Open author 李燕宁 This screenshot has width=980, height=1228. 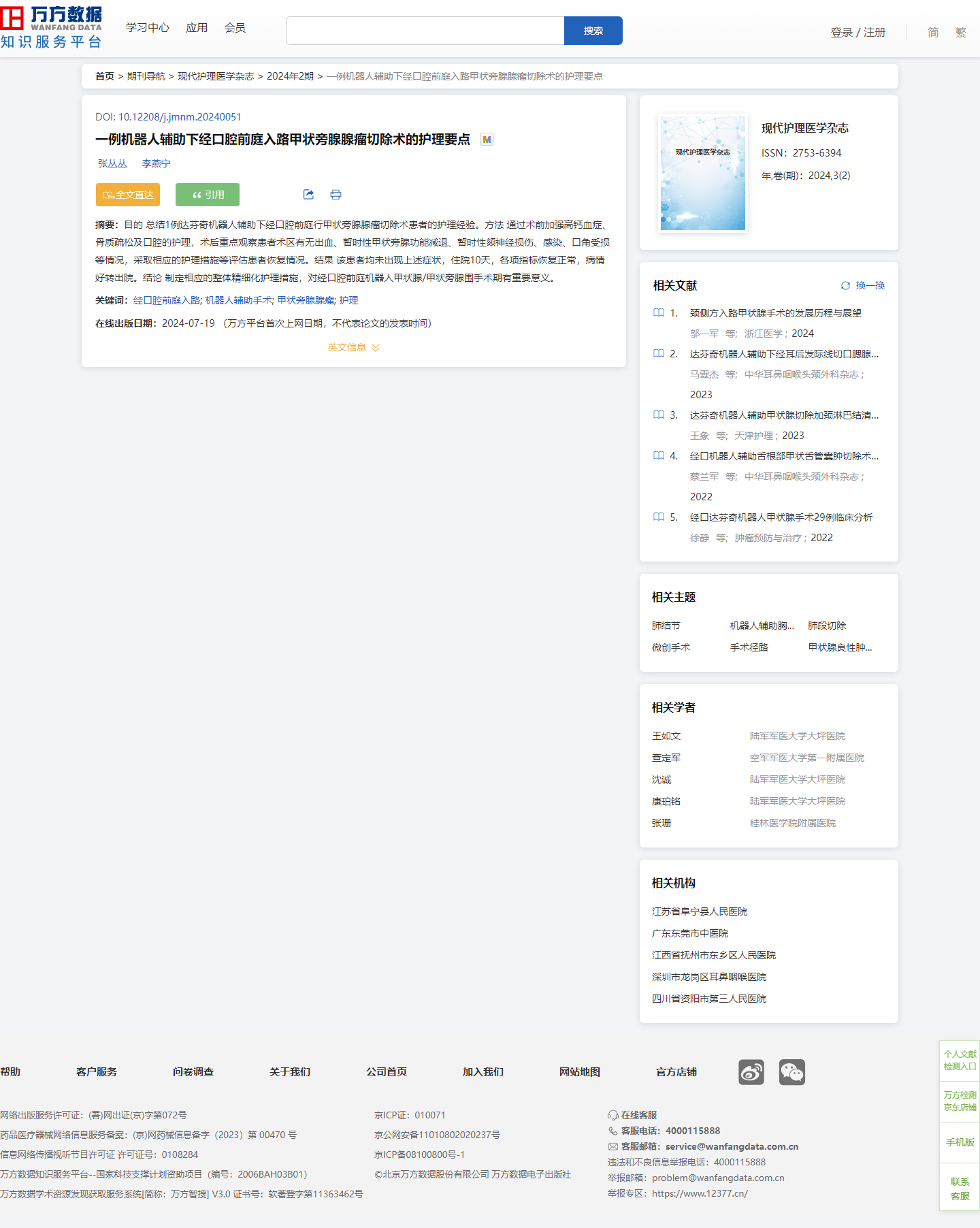click(157, 163)
